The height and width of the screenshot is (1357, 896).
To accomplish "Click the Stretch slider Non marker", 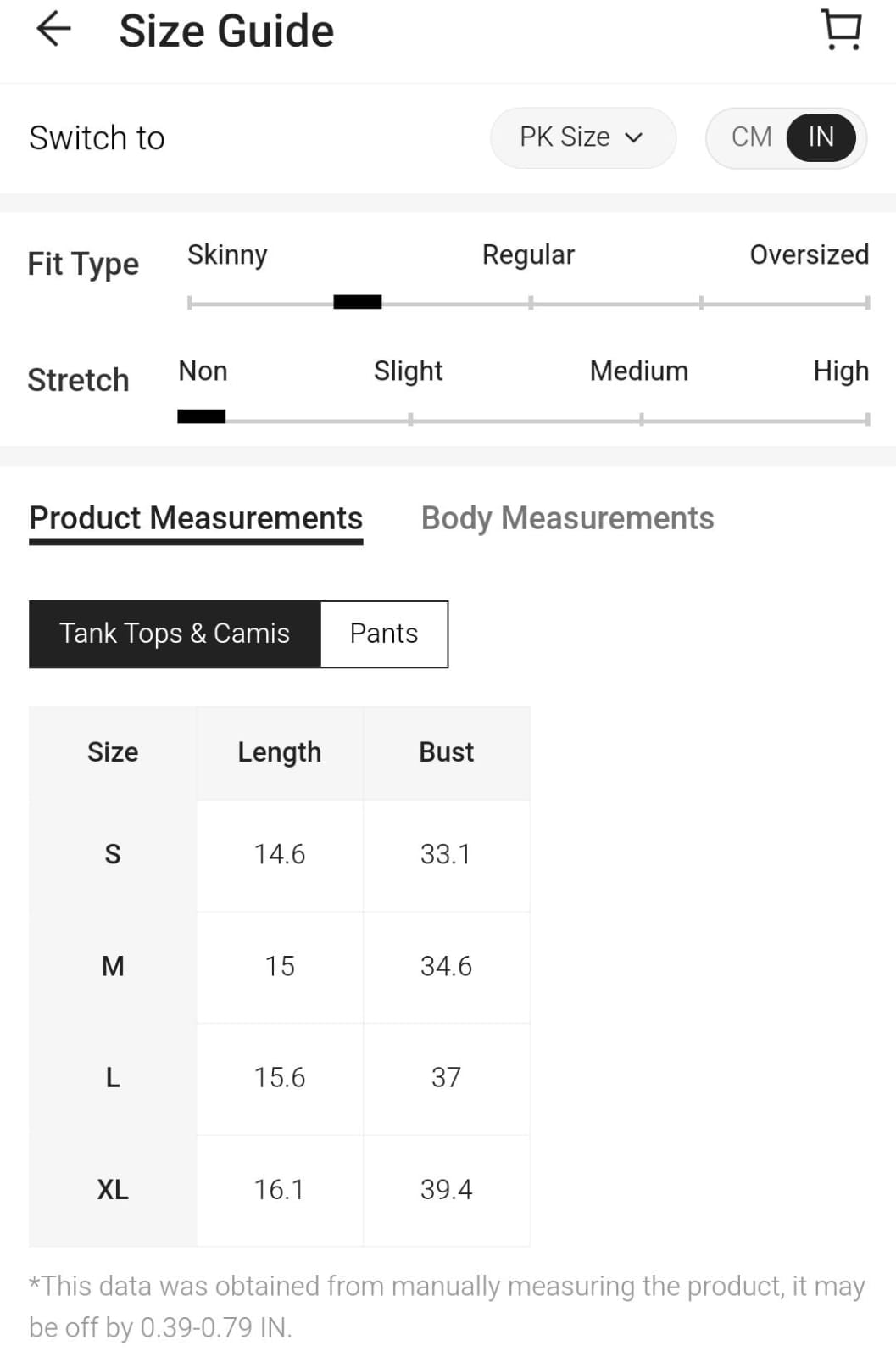I will point(201,416).
